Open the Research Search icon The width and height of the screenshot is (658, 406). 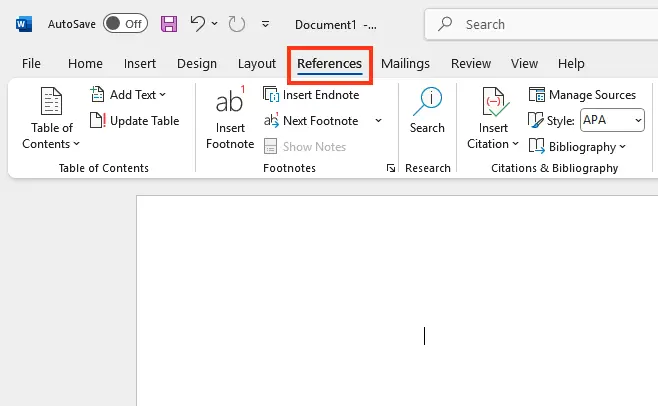(427, 101)
